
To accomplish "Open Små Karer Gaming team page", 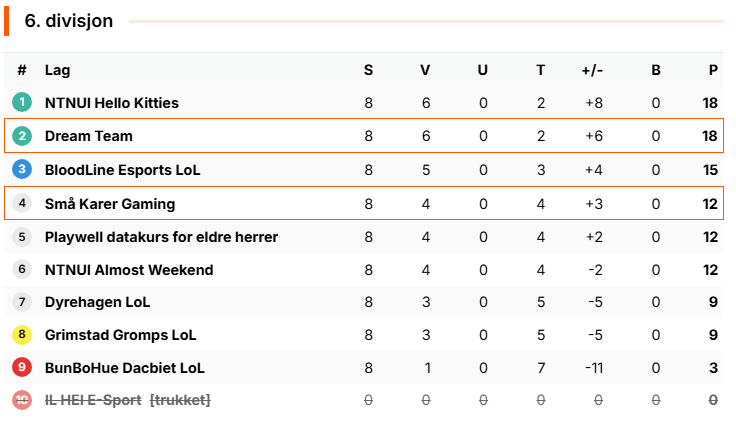I will click(110, 204).
